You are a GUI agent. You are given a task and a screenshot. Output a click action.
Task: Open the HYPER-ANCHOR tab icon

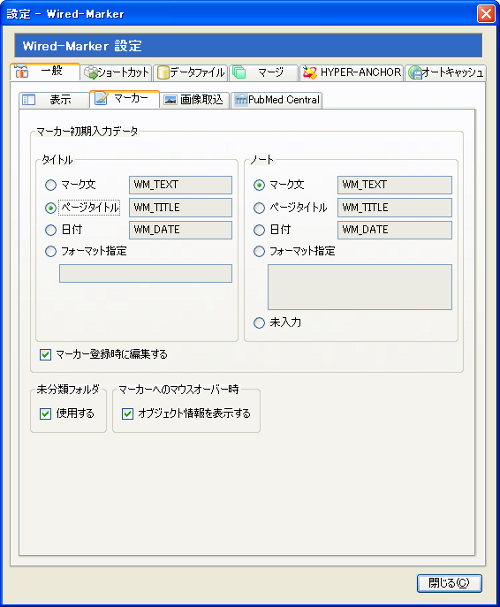310,72
